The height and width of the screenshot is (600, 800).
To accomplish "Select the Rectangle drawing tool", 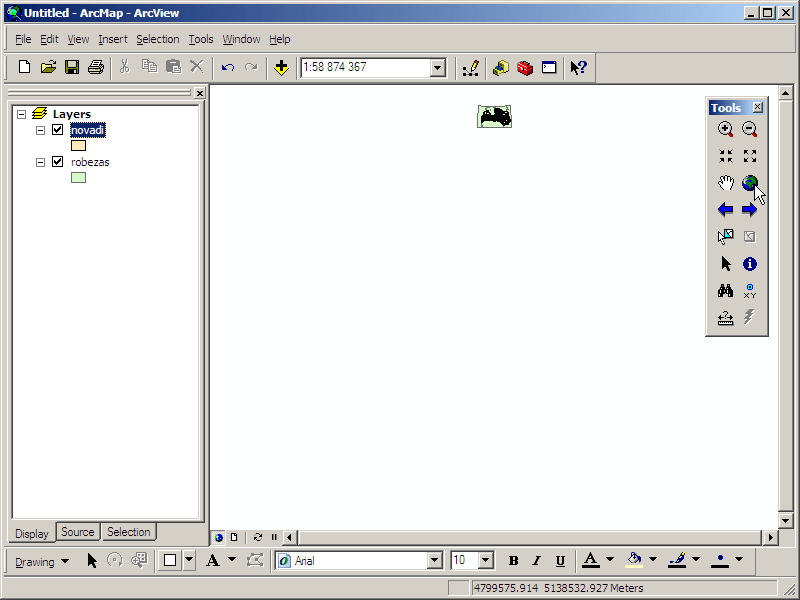I will (x=170, y=560).
